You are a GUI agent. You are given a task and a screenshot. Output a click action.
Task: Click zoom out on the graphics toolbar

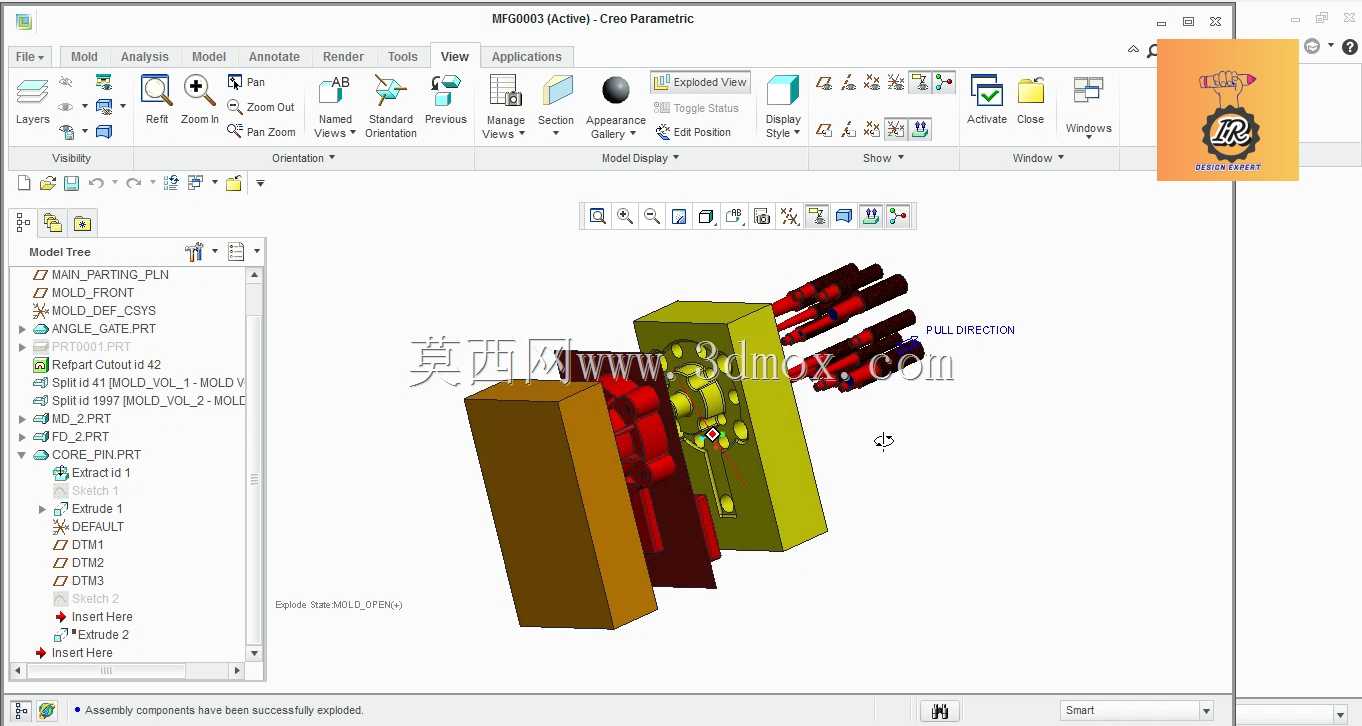tap(652, 216)
